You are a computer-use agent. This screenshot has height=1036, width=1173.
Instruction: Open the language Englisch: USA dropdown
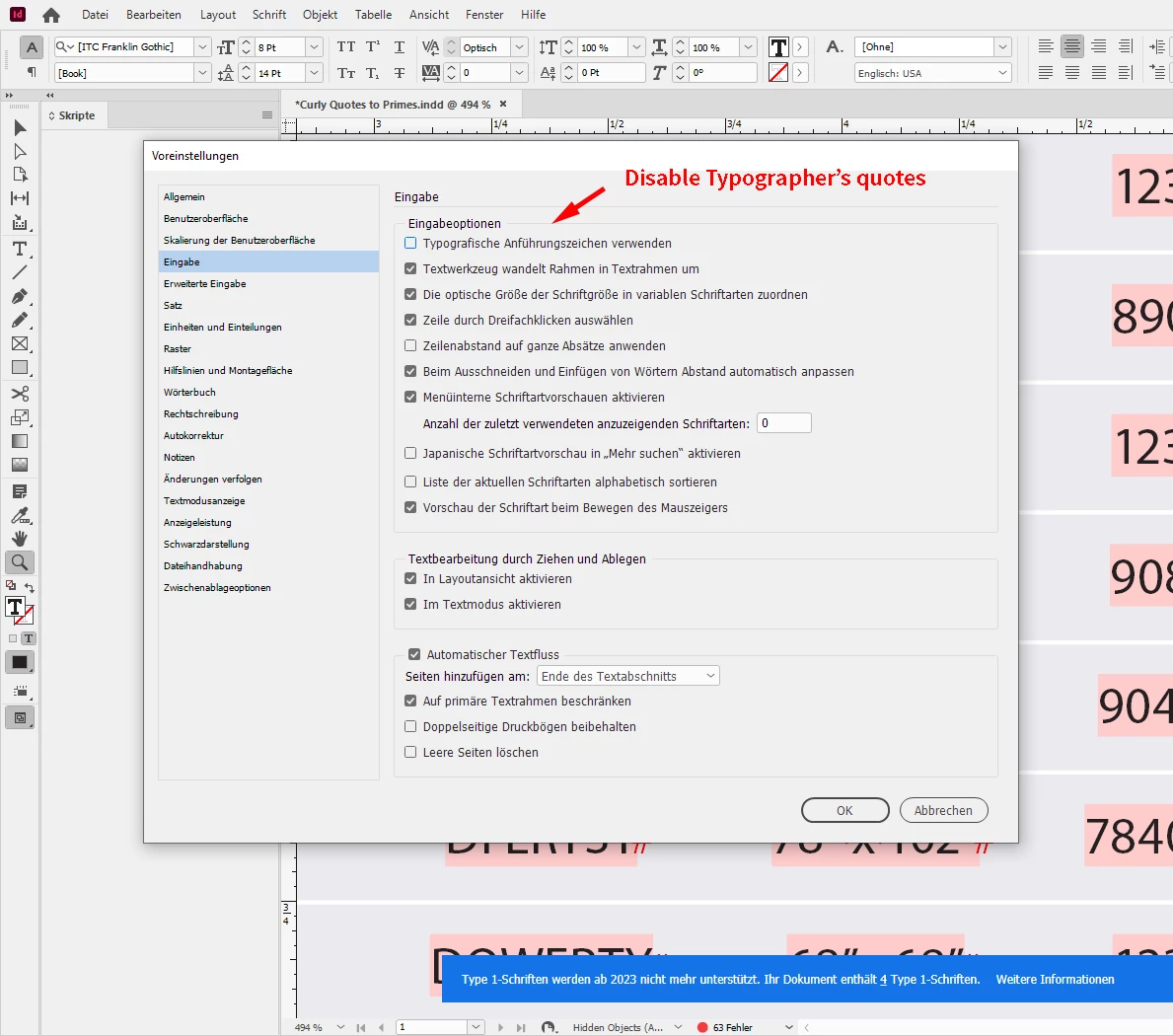point(1003,73)
